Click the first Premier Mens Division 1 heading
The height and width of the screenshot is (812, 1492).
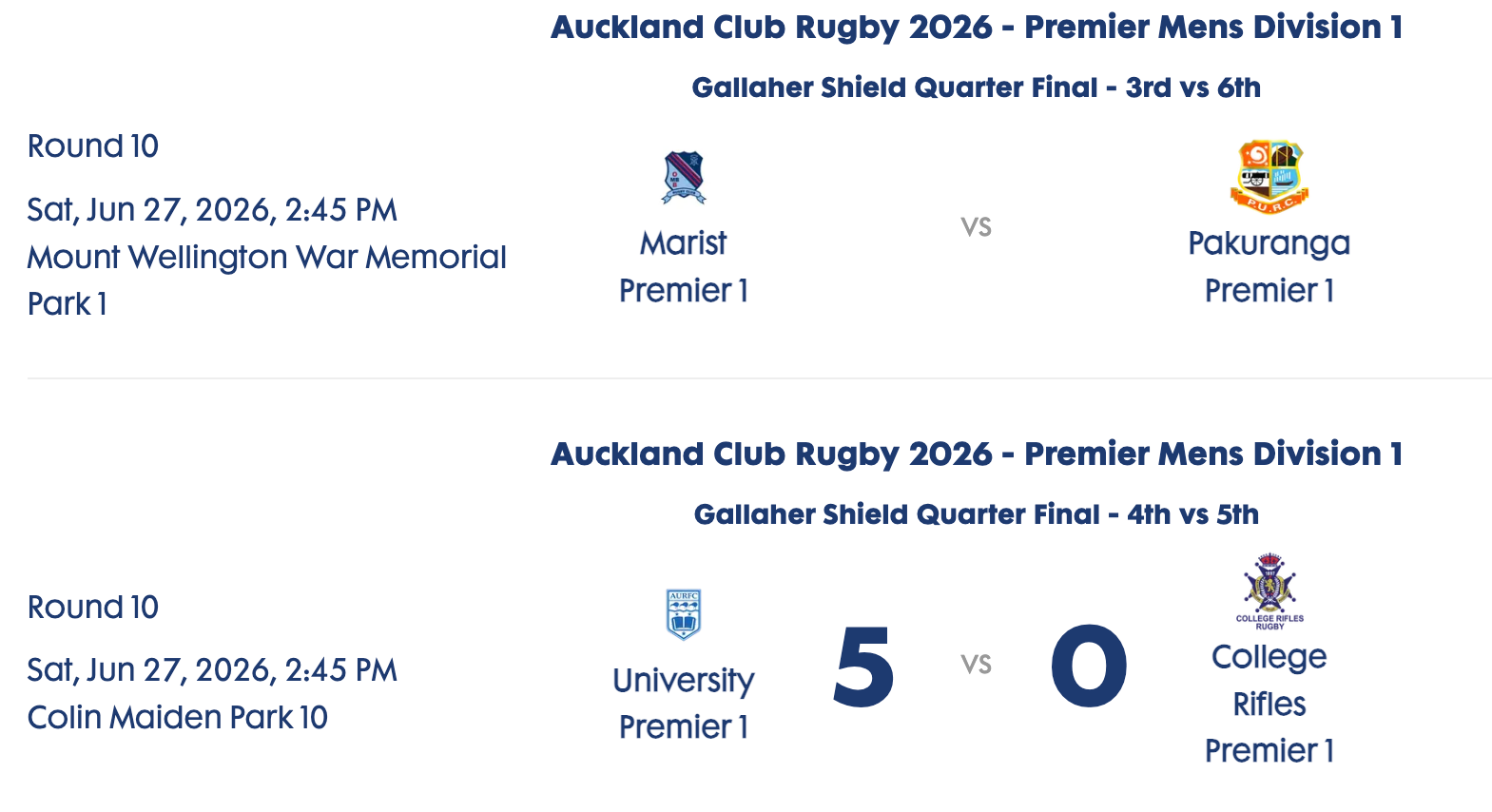coord(977,27)
